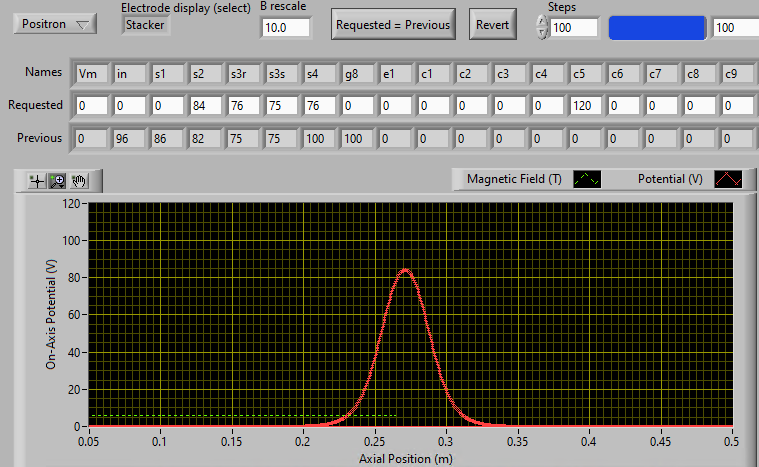The width and height of the screenshot is (759, 467).
Task: Click the blue progress bar
Action: [657, 27]
